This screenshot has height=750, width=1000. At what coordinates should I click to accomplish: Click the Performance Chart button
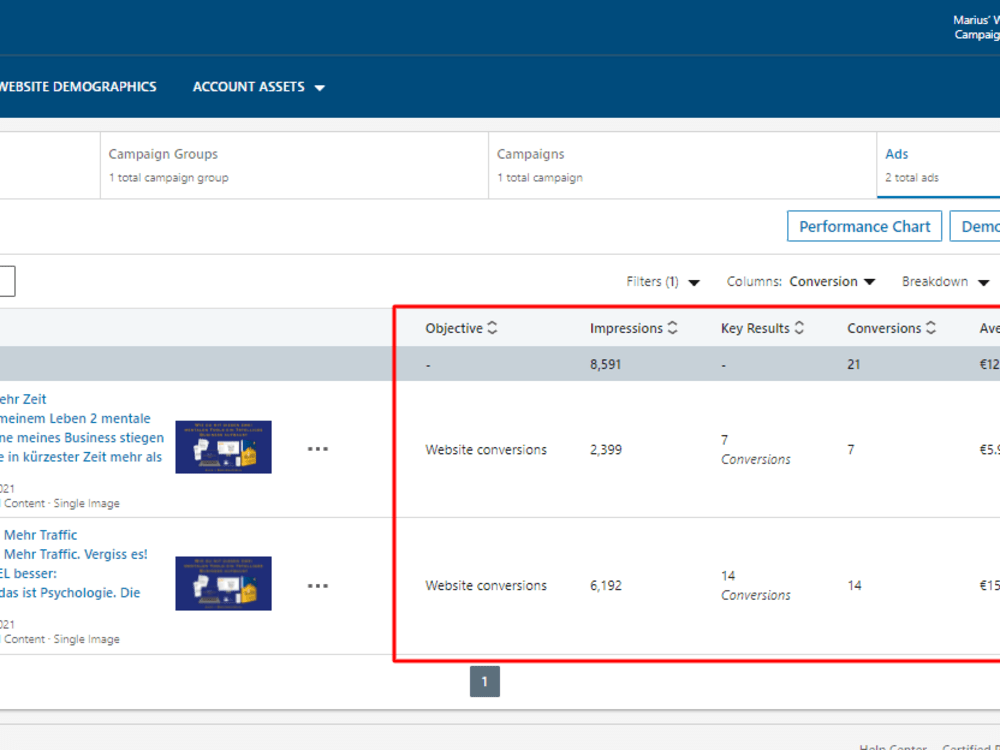pos(864,226)
